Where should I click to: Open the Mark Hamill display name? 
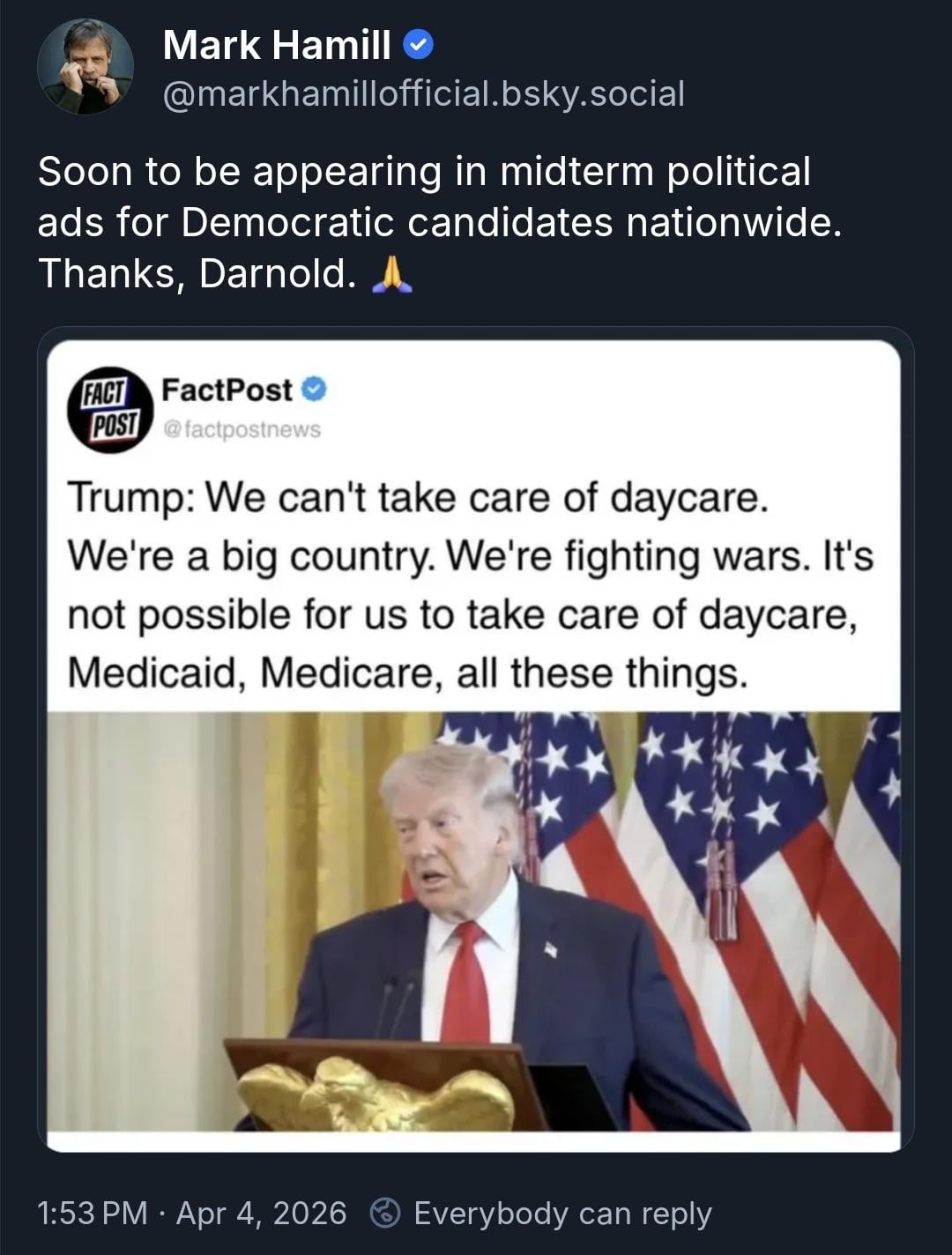click(277, 45)
